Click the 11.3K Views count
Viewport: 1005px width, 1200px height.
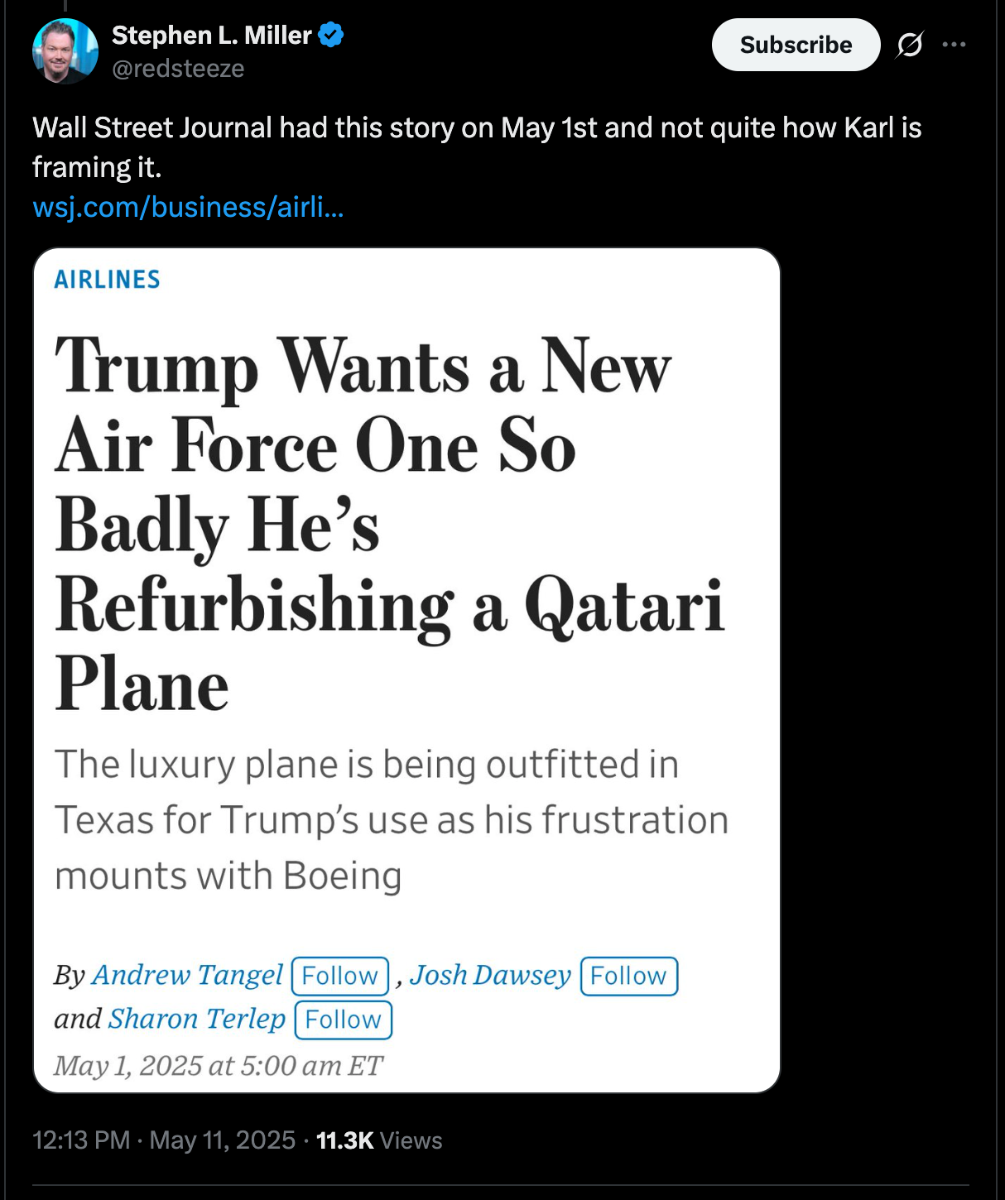point(379,1140)
